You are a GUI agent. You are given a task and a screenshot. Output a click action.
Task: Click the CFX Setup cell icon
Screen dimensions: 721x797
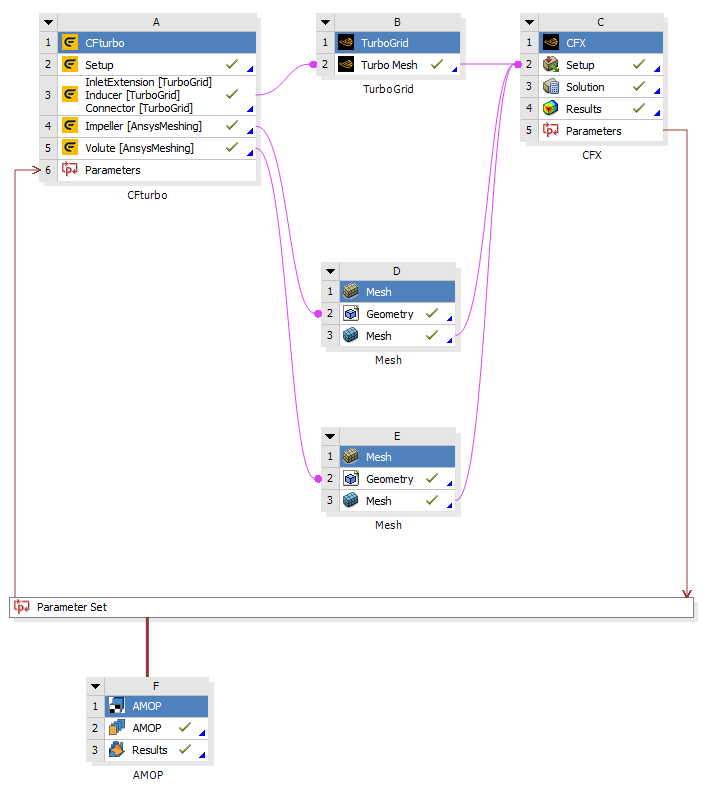coord(551,65)
